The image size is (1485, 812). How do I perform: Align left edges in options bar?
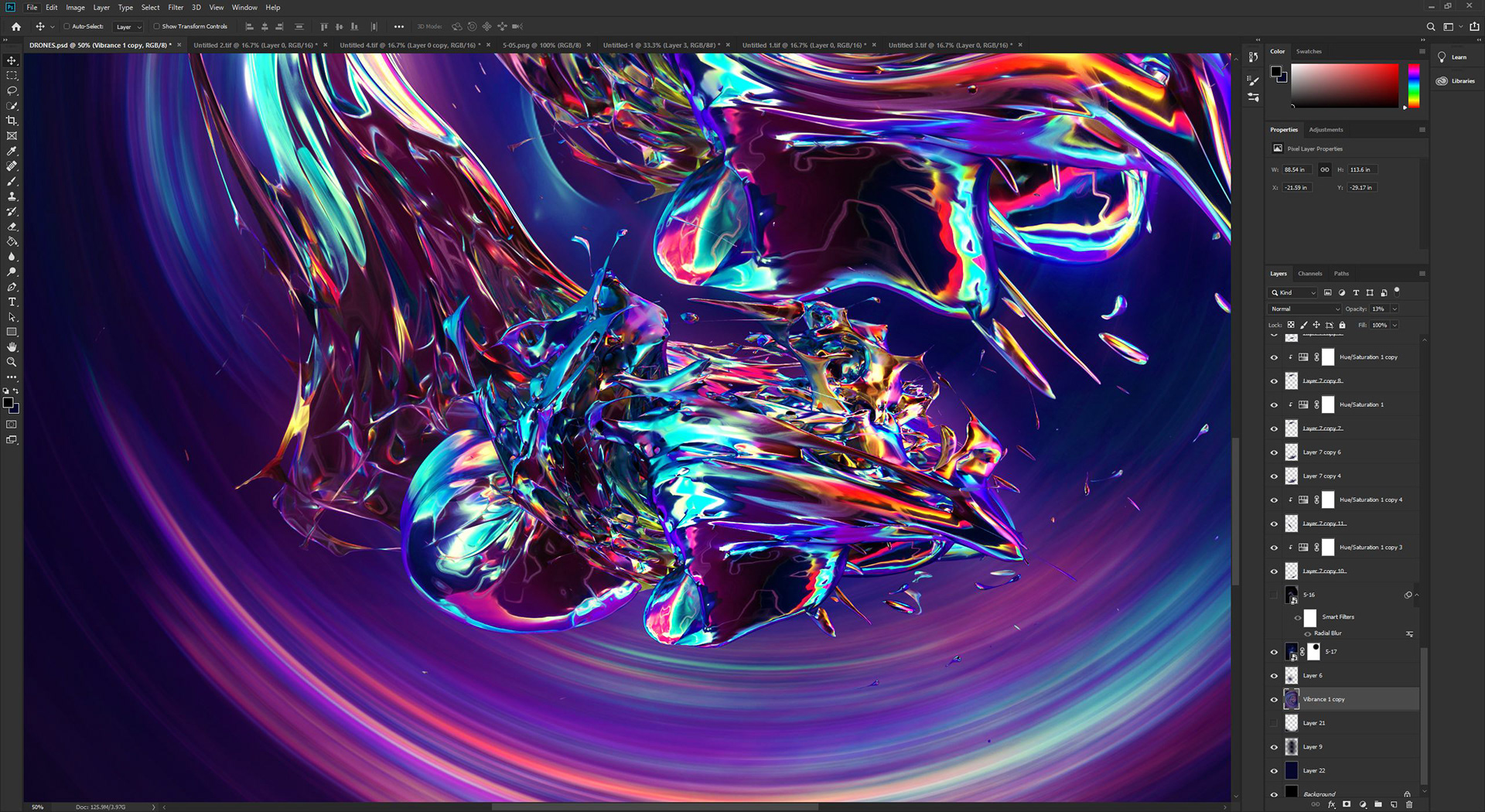pyautogui.click(x=249, y=26)
